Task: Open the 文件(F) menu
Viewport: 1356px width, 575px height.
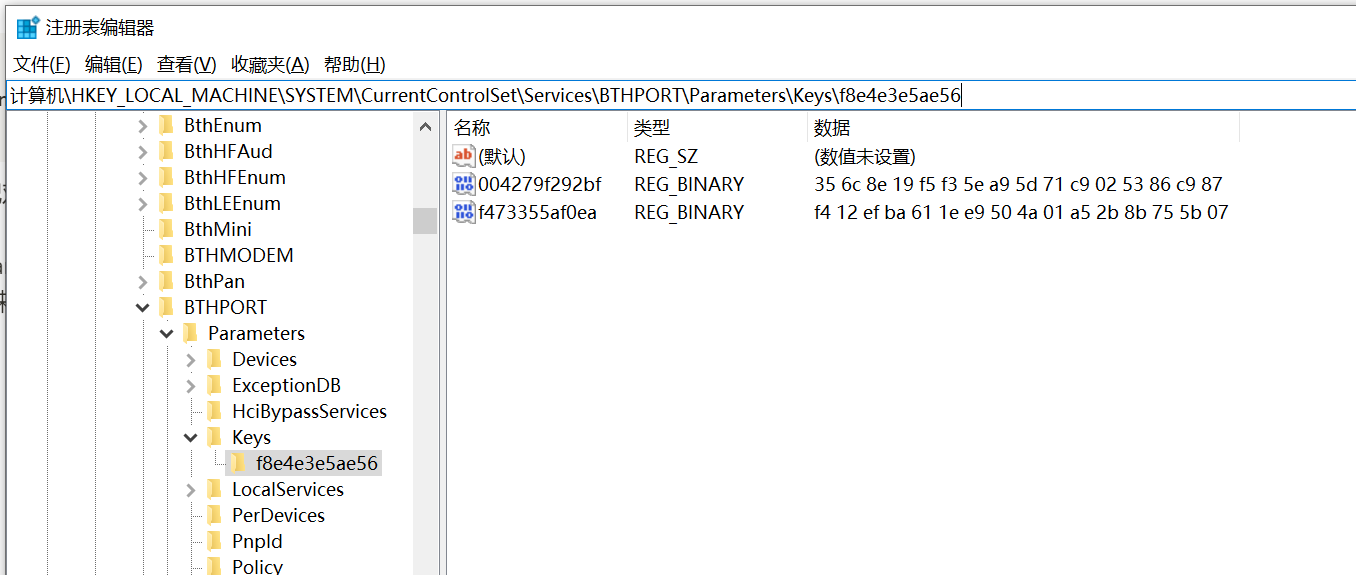Action: coord(42,65)
